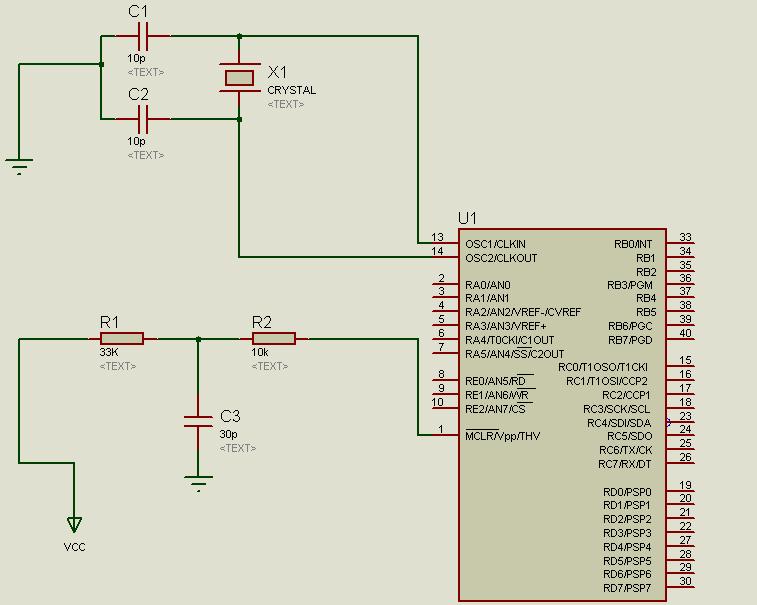Click the RB3/PGM pin label
The image size is (757, 605).
coord(630,285)
